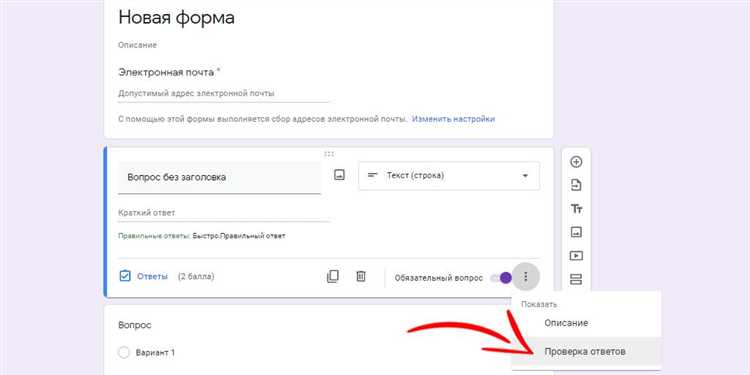The height and width of the screenshot is (375, 750).
Task: Click the answer key checkmark icon
Action: coord(125,276)
